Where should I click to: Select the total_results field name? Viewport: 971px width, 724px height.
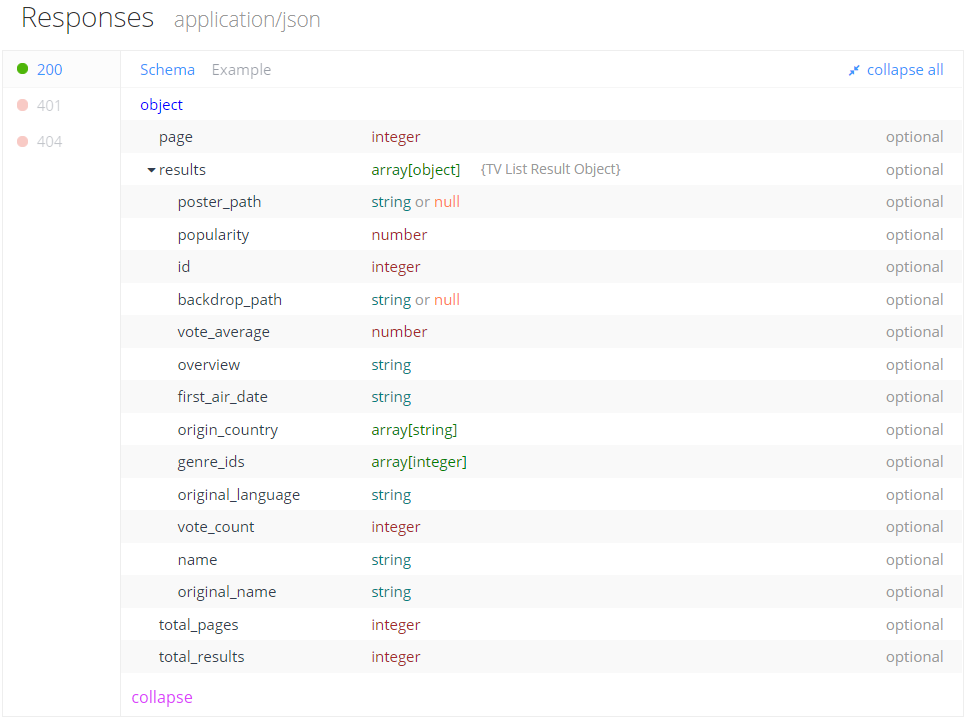[x=201, y=657]
